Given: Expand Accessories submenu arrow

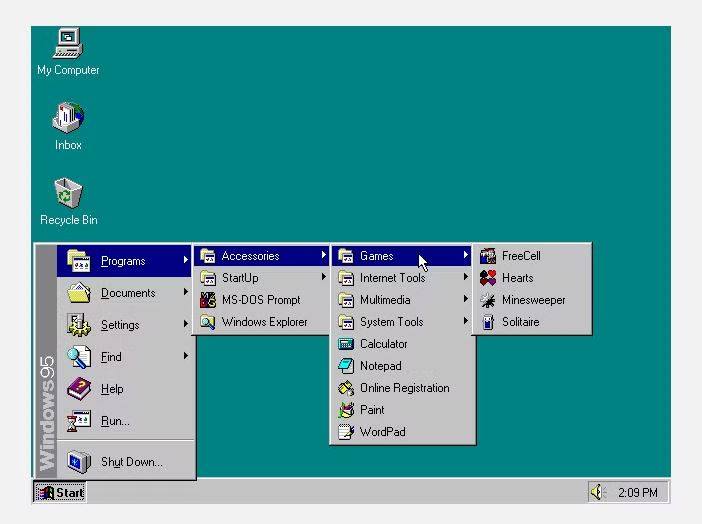Looking at the screenshot, I should point(323,255).
